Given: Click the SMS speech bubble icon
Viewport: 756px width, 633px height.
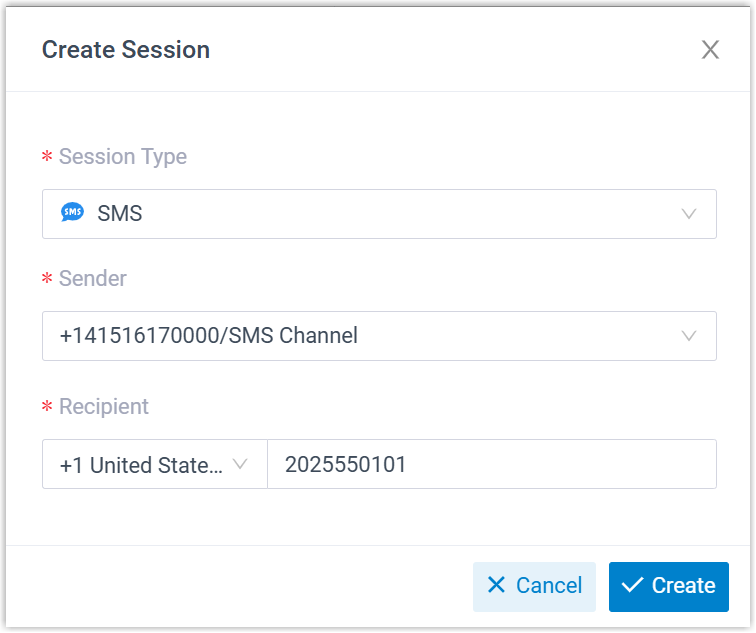Looking at the screenshot, I should [72, 213].
